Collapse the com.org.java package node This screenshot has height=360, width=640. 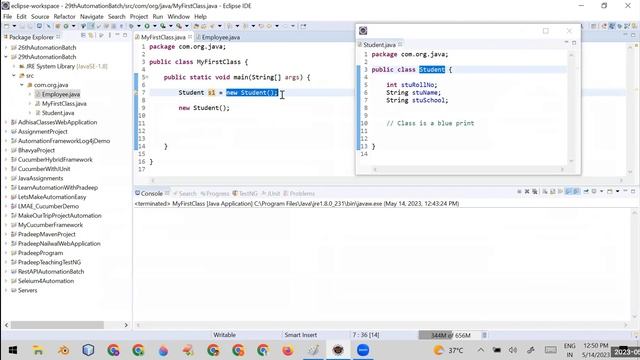[22, 85]
